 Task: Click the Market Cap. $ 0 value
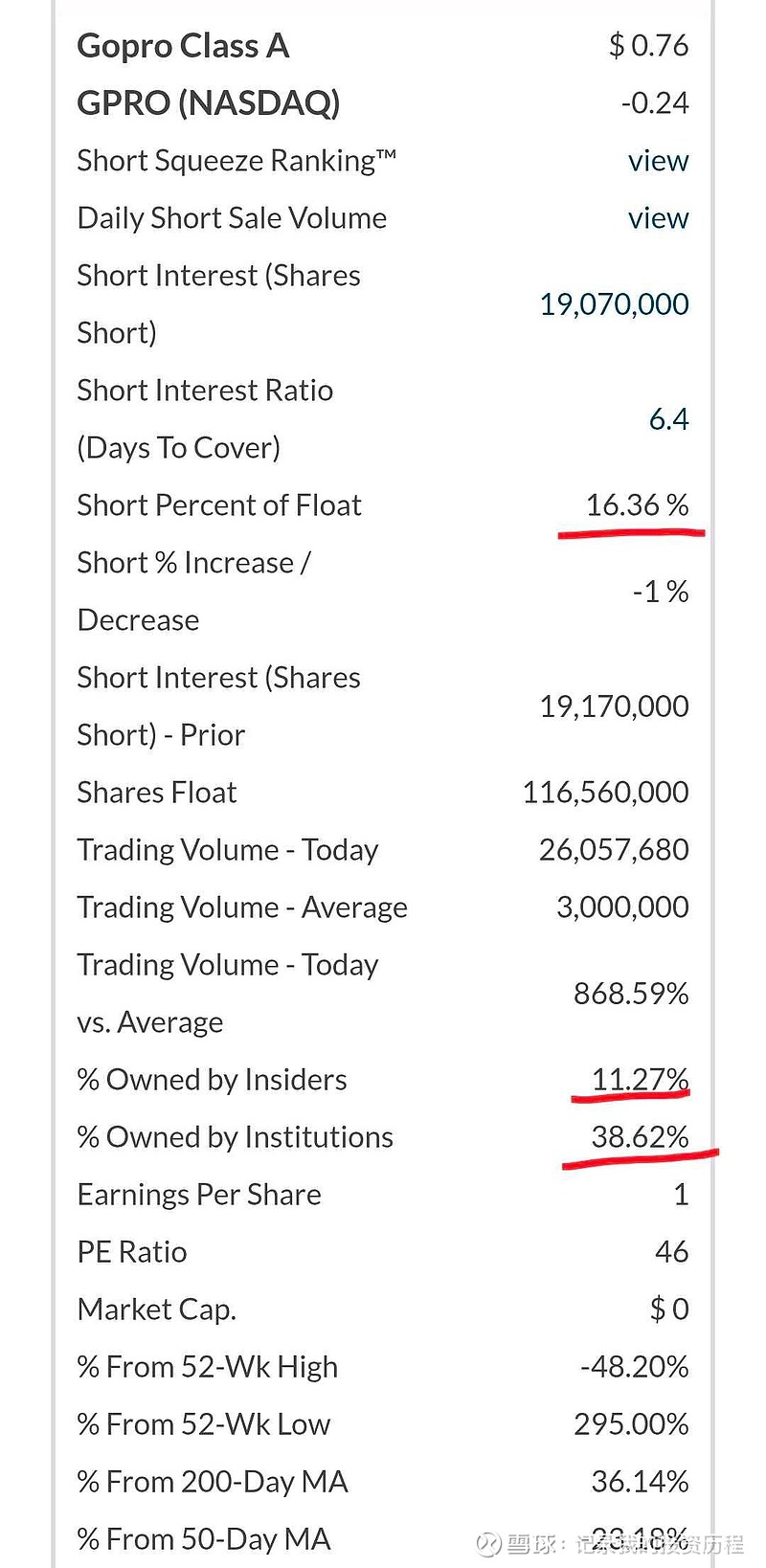point(669,1310)
